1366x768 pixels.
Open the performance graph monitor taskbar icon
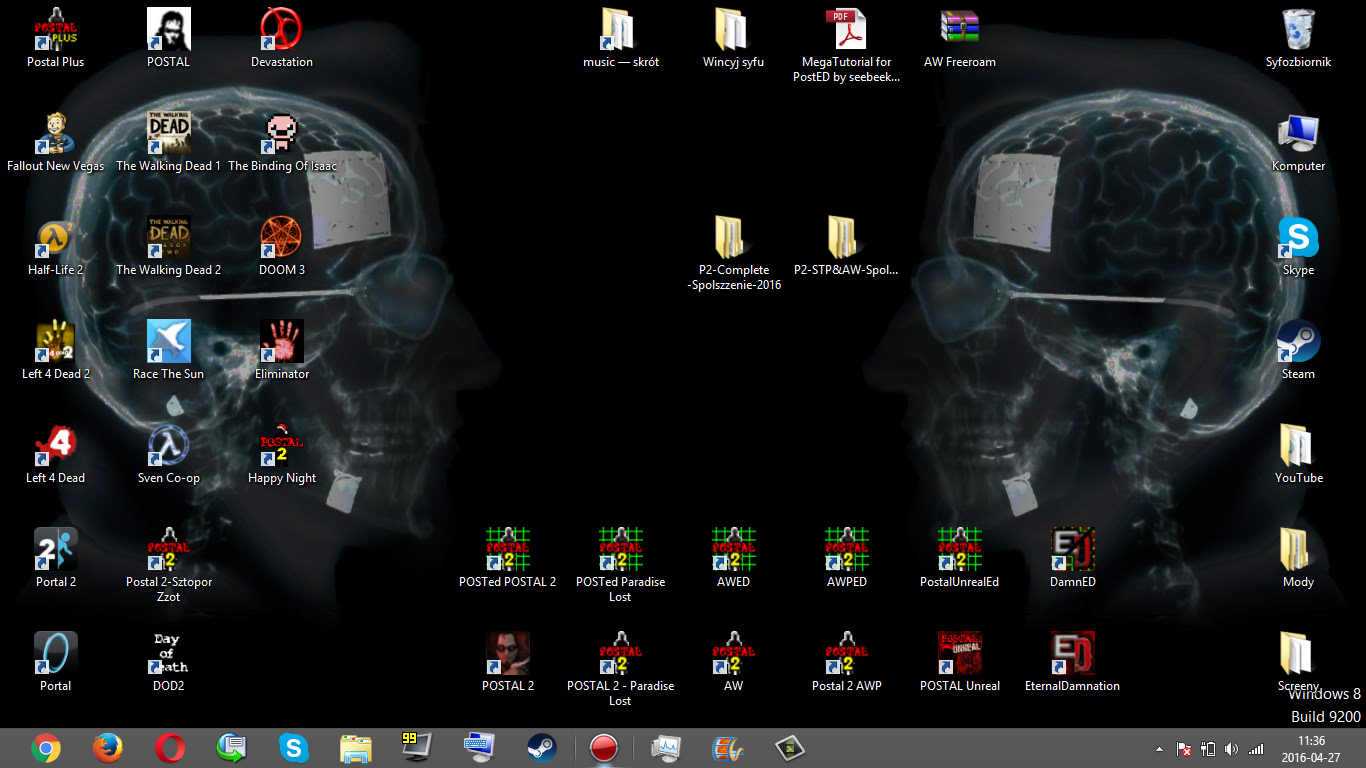[x=666, y=748]
